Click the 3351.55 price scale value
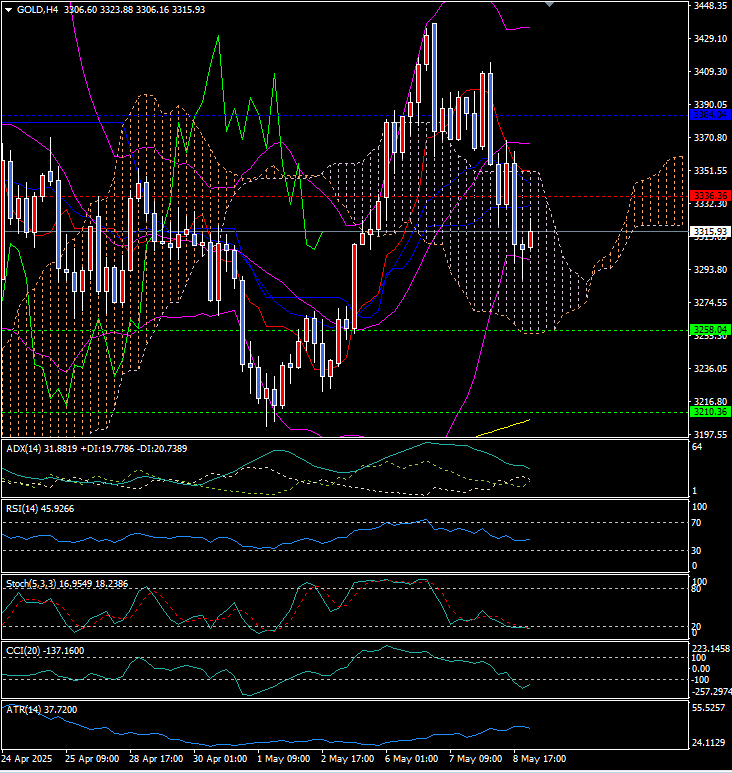732x773 pixels. click(x=710, y=171)
